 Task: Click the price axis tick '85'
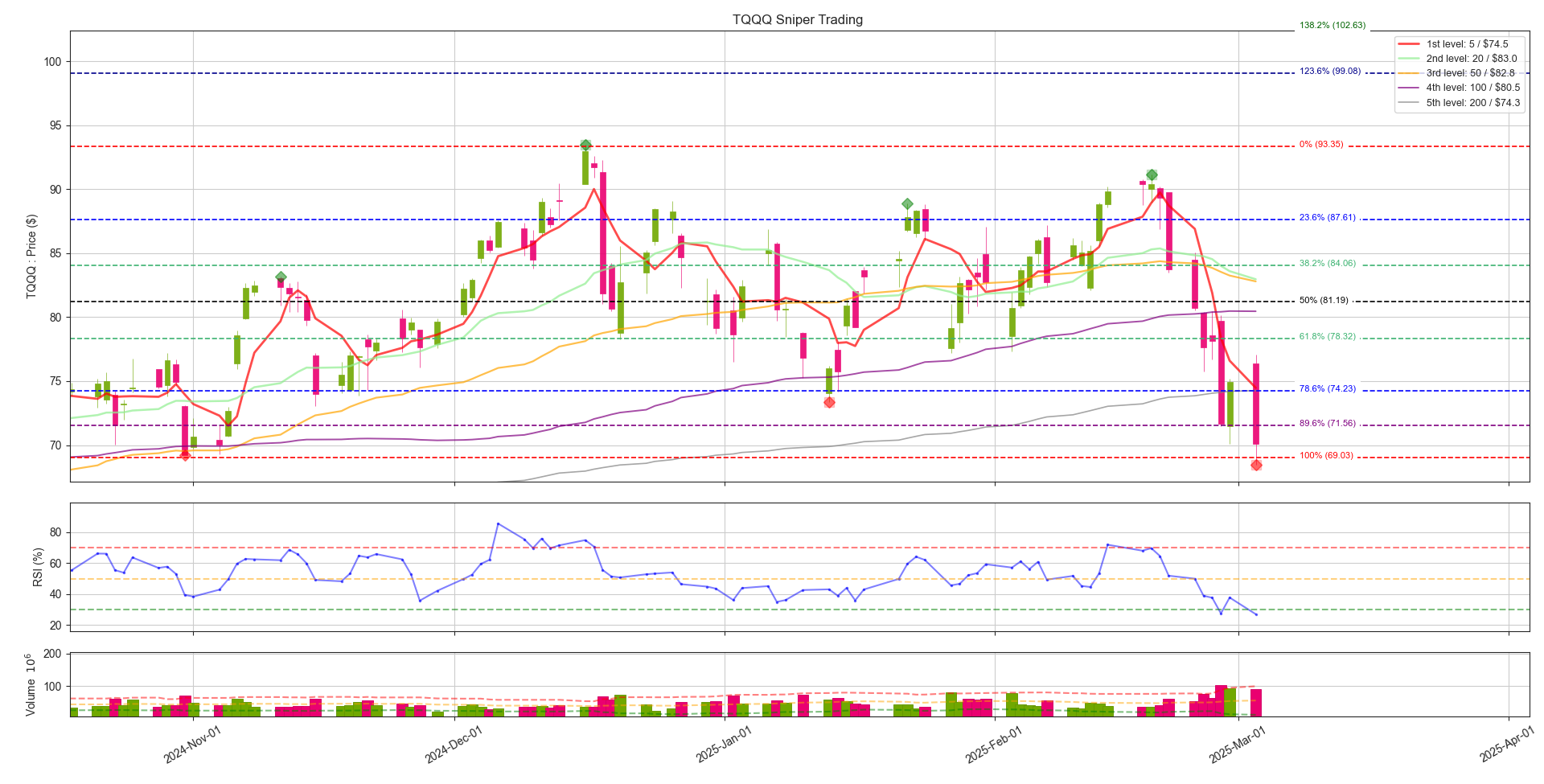[x=56, y=254]
